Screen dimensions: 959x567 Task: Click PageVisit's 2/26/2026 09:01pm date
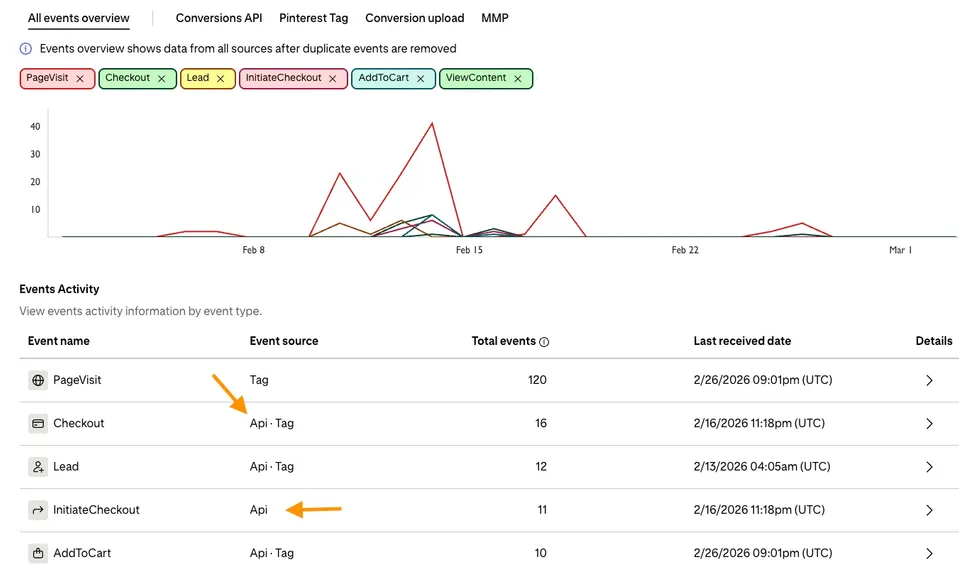(763, 380)
